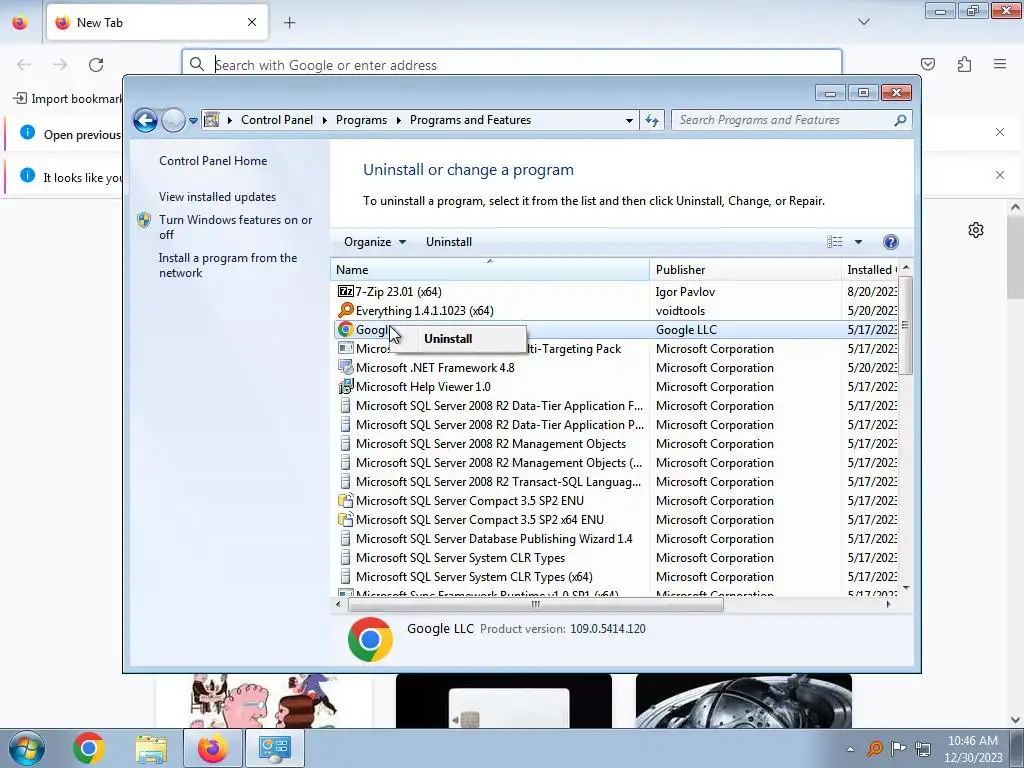Click the blue help icon
Viewport: 1024px width, 768px height.
[x=890, y=242]
